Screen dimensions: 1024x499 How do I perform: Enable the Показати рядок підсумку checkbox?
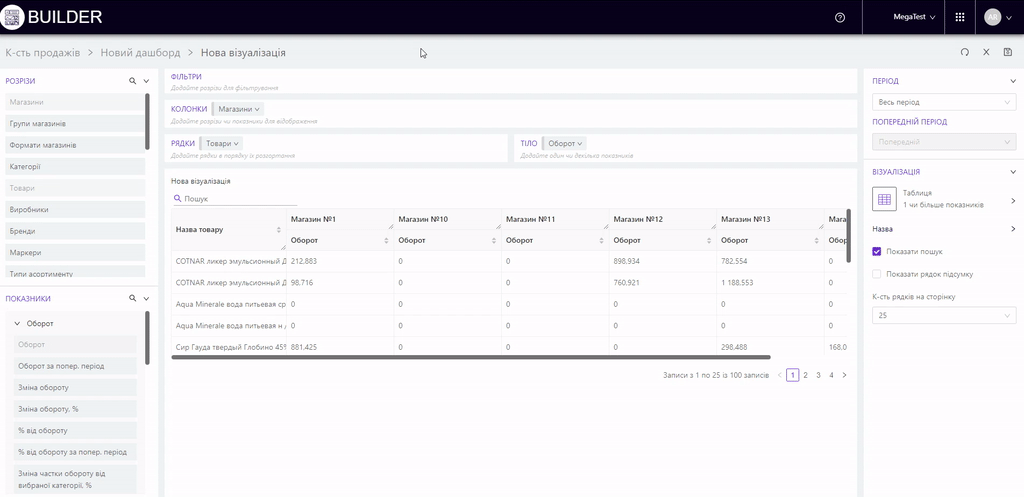[877, 273]
